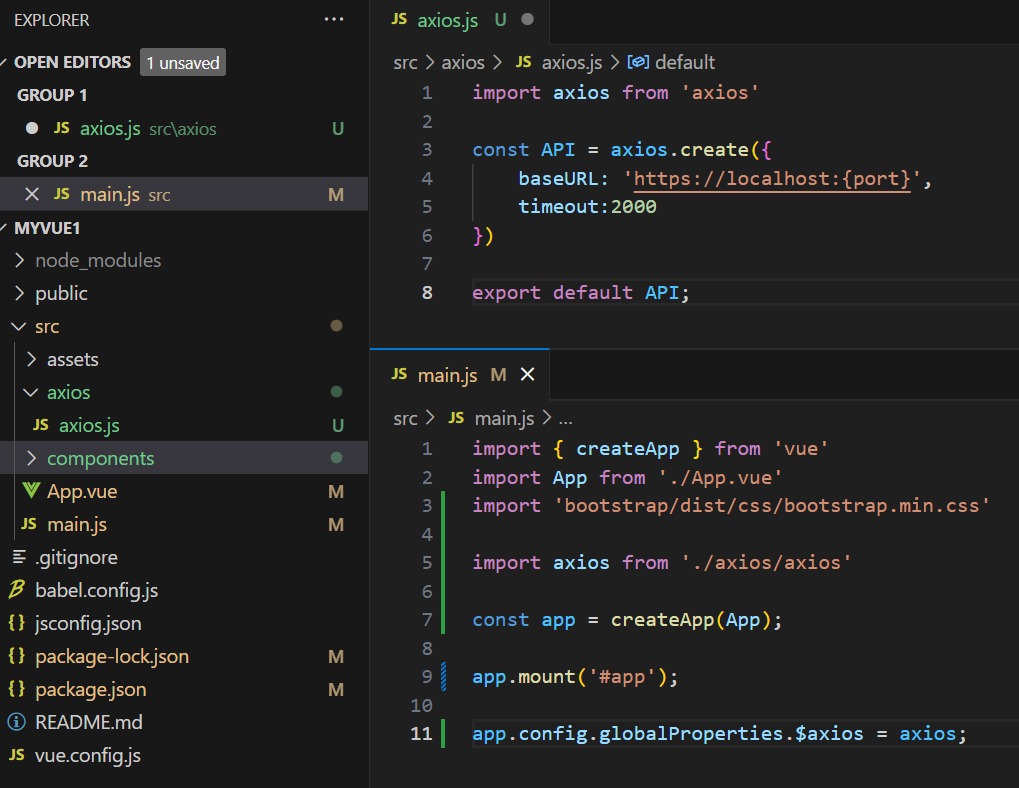Click the JS icon on the main.js tab
This screenshot has width=1019, height=788.
point(400,374)
